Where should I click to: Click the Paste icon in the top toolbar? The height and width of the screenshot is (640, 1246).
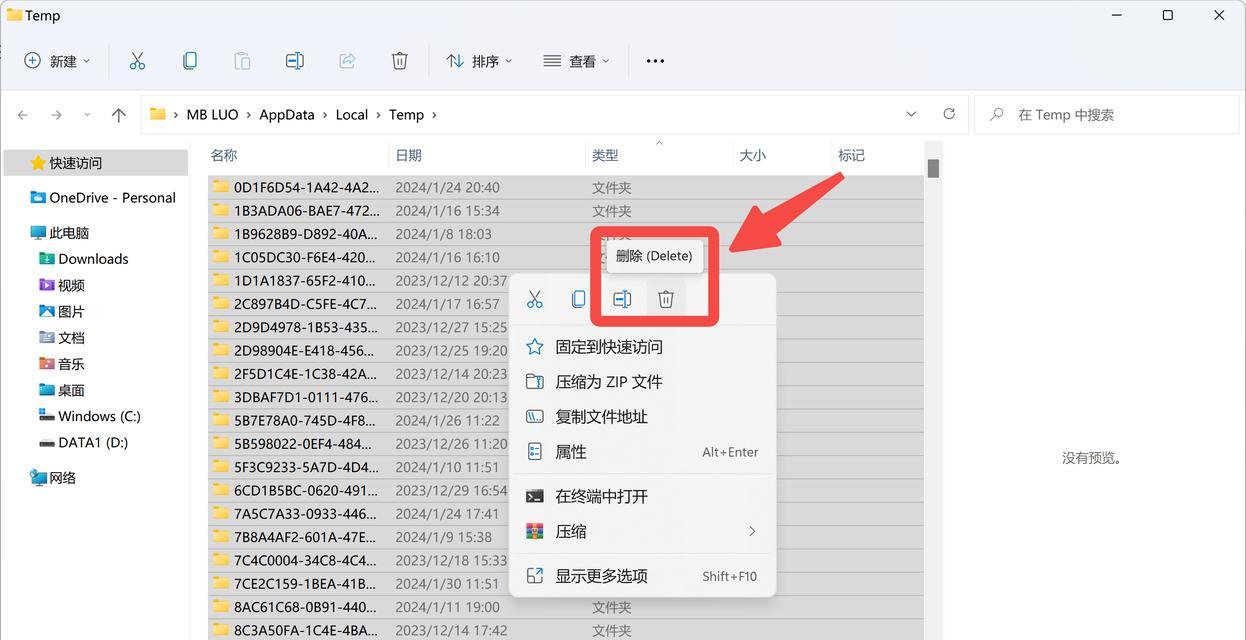[x=242, y=61]
